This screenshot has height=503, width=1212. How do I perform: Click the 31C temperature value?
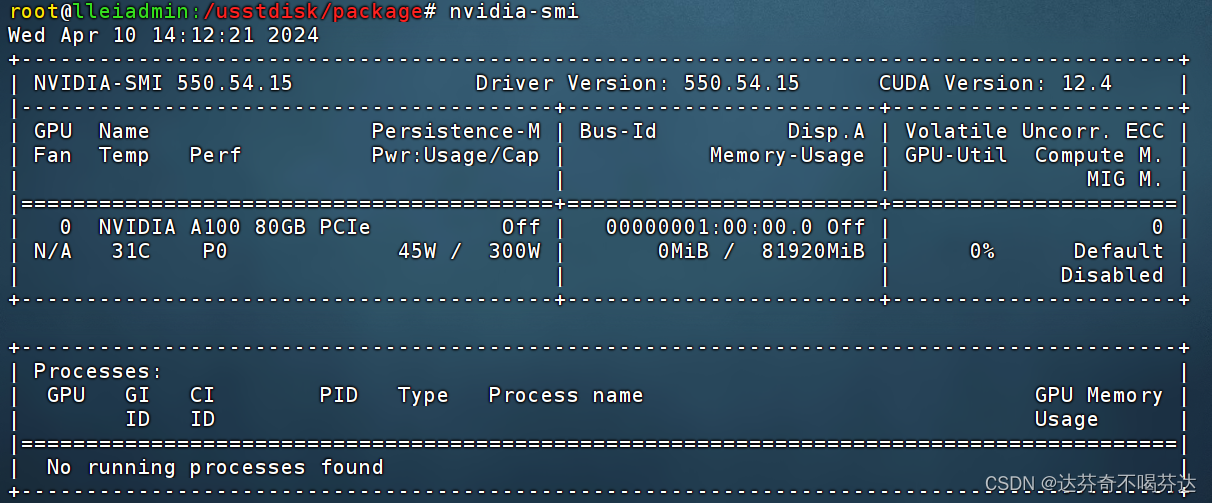131,251
